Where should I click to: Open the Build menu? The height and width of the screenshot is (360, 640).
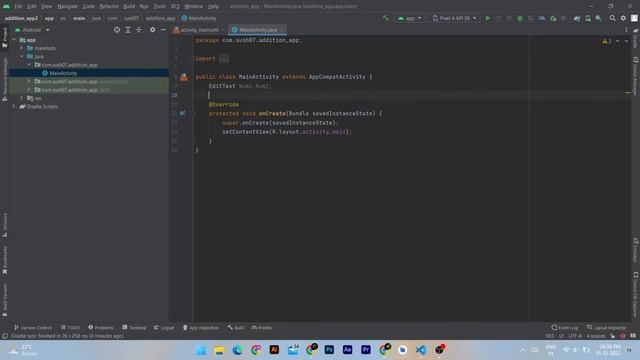pyautogui.click(x=129, y=7)
